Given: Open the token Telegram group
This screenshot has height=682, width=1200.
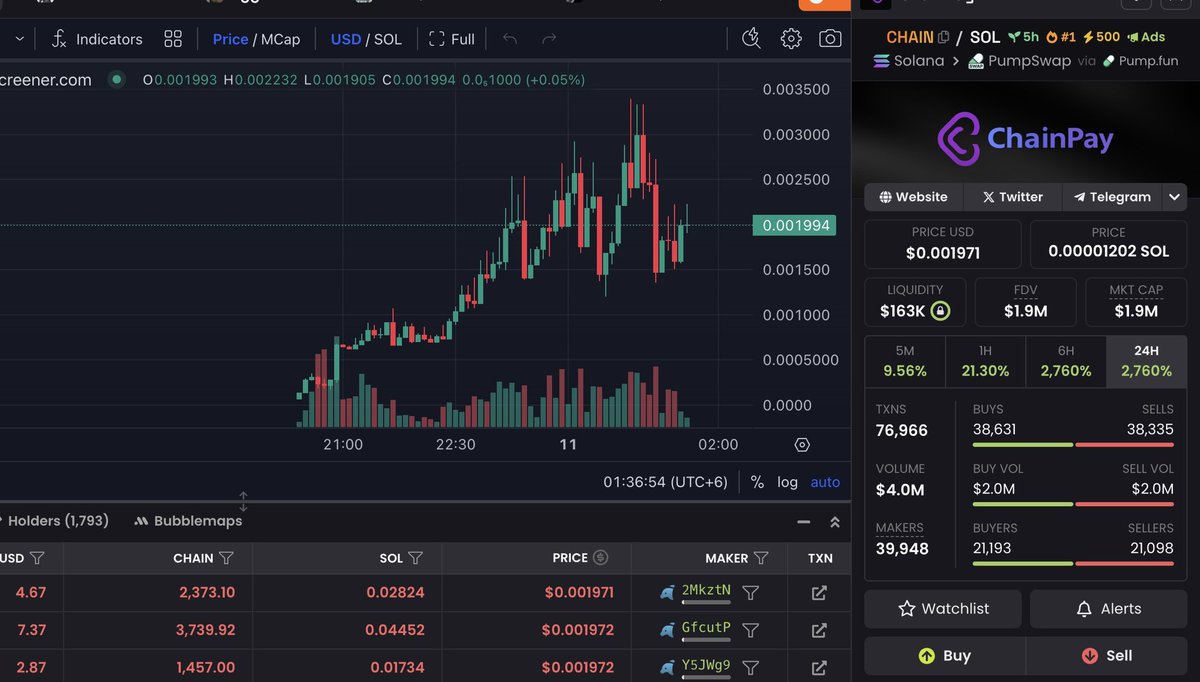Looking at the screenshot, I should pyautogui.click(x=1112, y=197).
